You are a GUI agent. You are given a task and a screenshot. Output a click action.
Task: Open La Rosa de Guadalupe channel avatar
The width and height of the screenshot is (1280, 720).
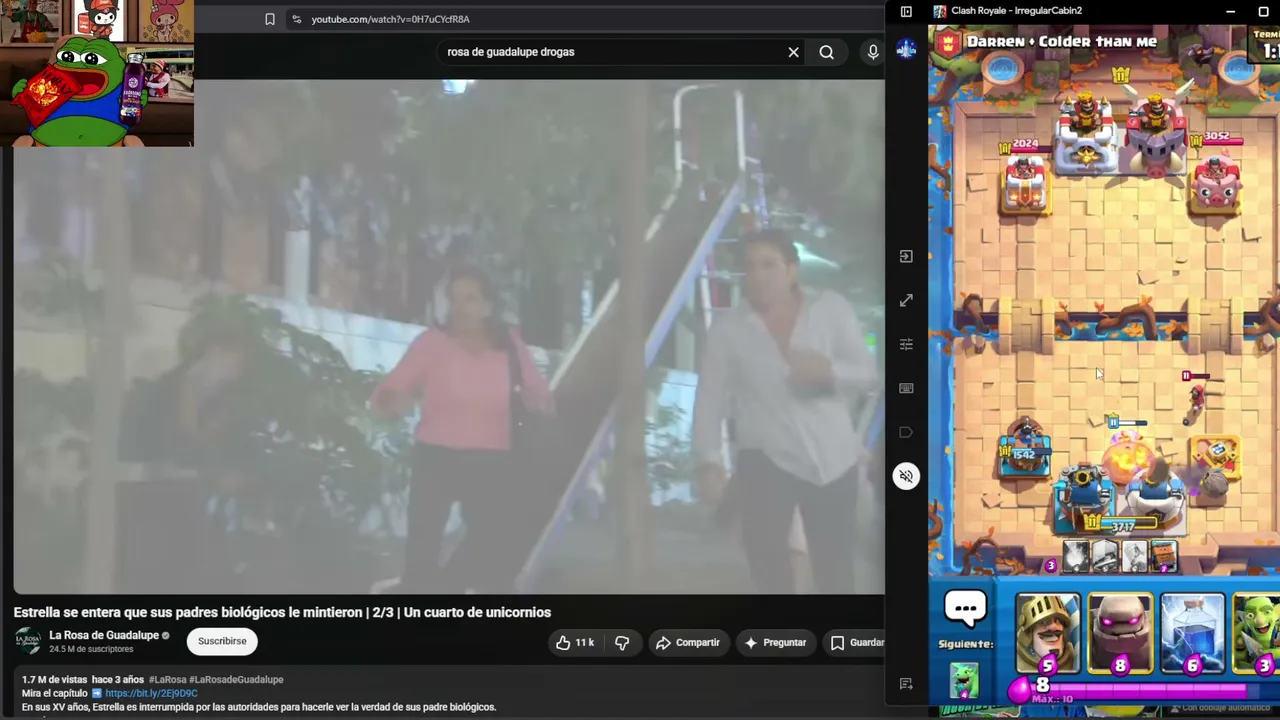coord(28,641)
